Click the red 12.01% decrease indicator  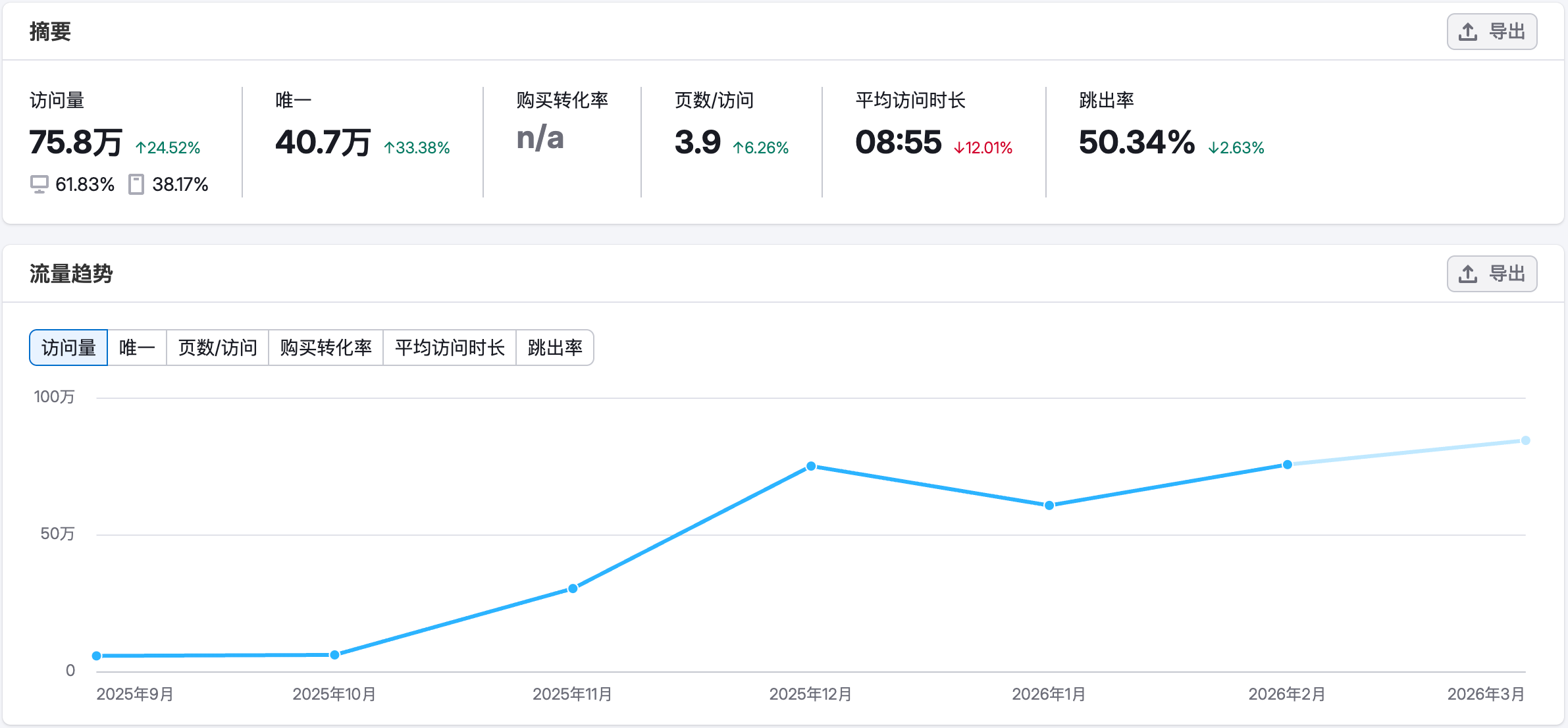(983, 147)
